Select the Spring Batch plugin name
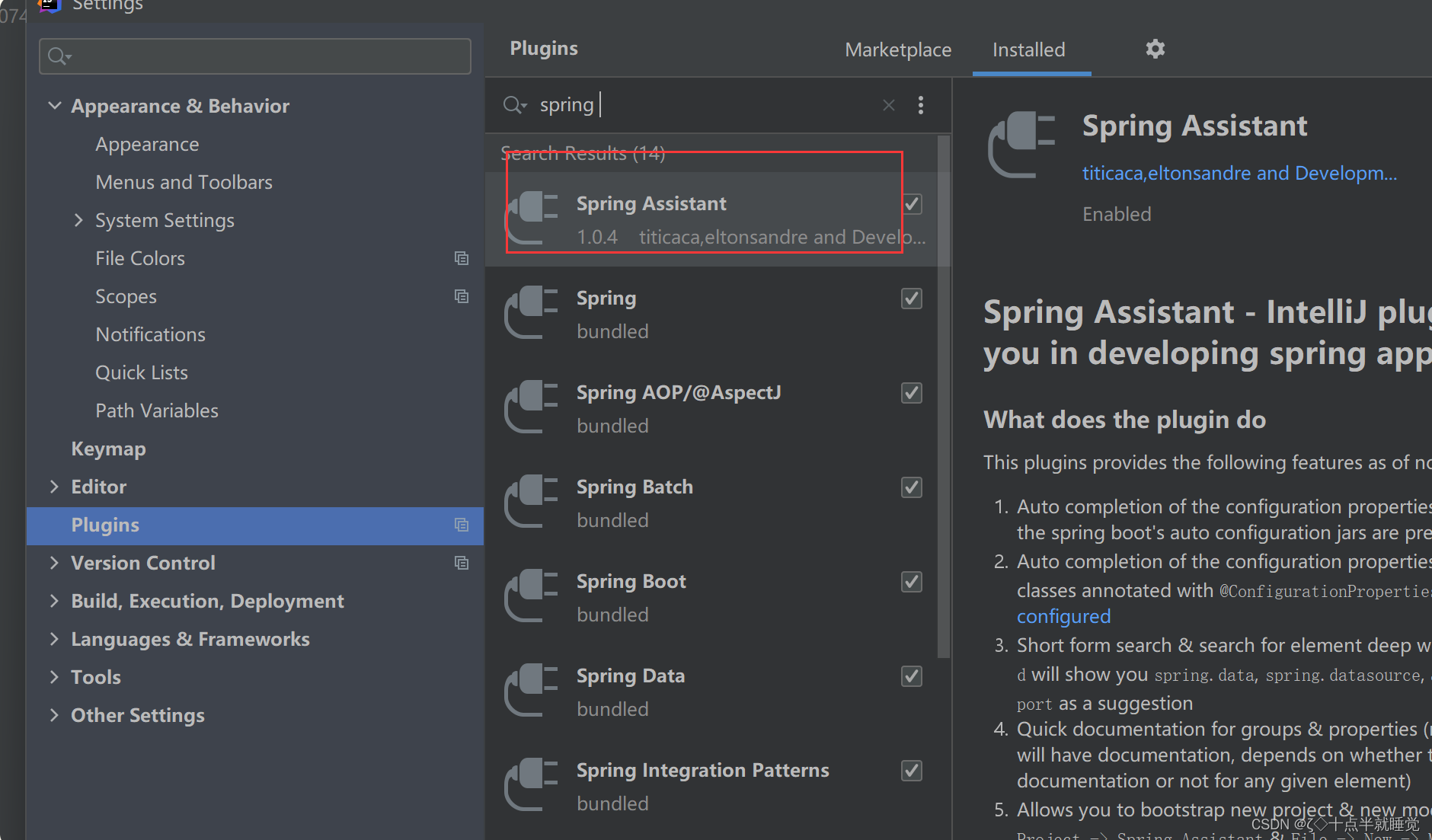 (634, 487)
